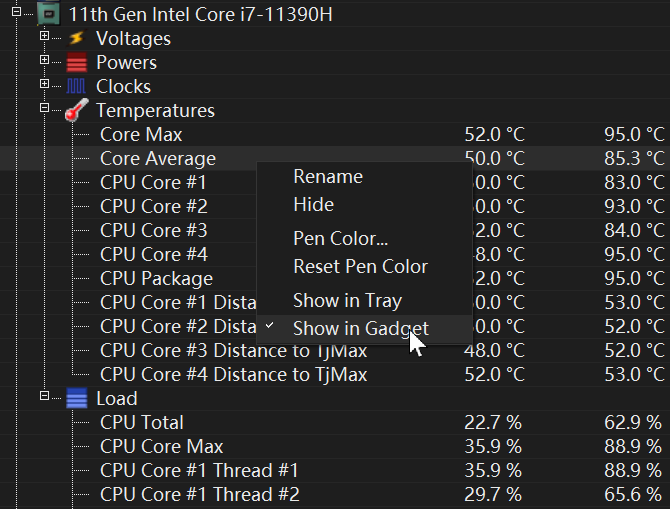Click Thread #2 max value 65.6 %
The image size is (670, 509).
[x=633, y=494]
